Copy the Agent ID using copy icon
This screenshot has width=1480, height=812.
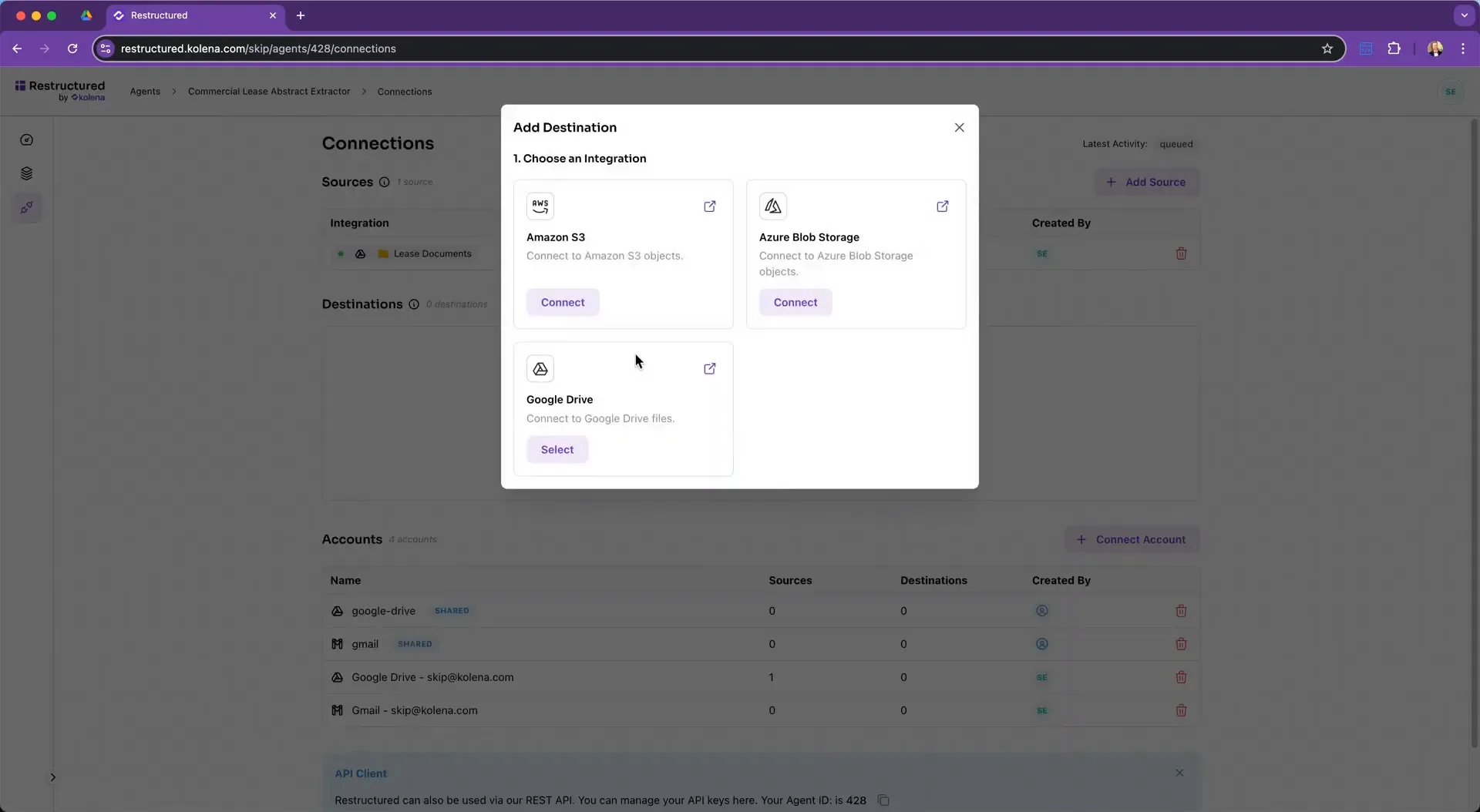coord(883,800)
